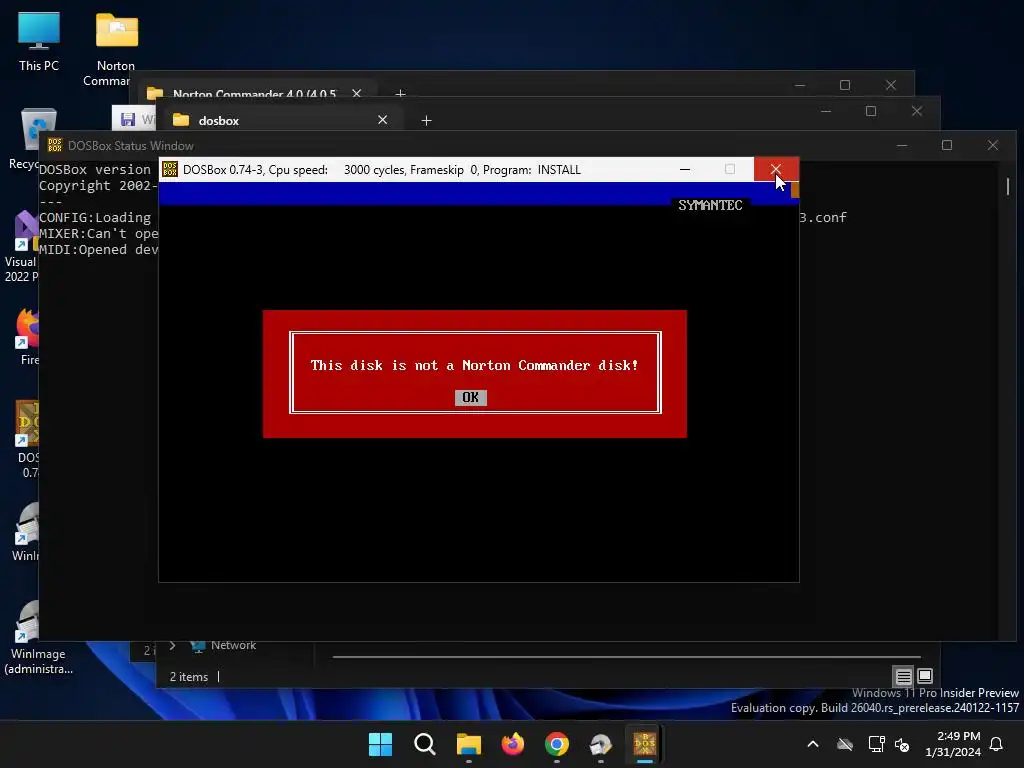Select the Norton Commander 4.0 Explorer tab

click(255, 93)
